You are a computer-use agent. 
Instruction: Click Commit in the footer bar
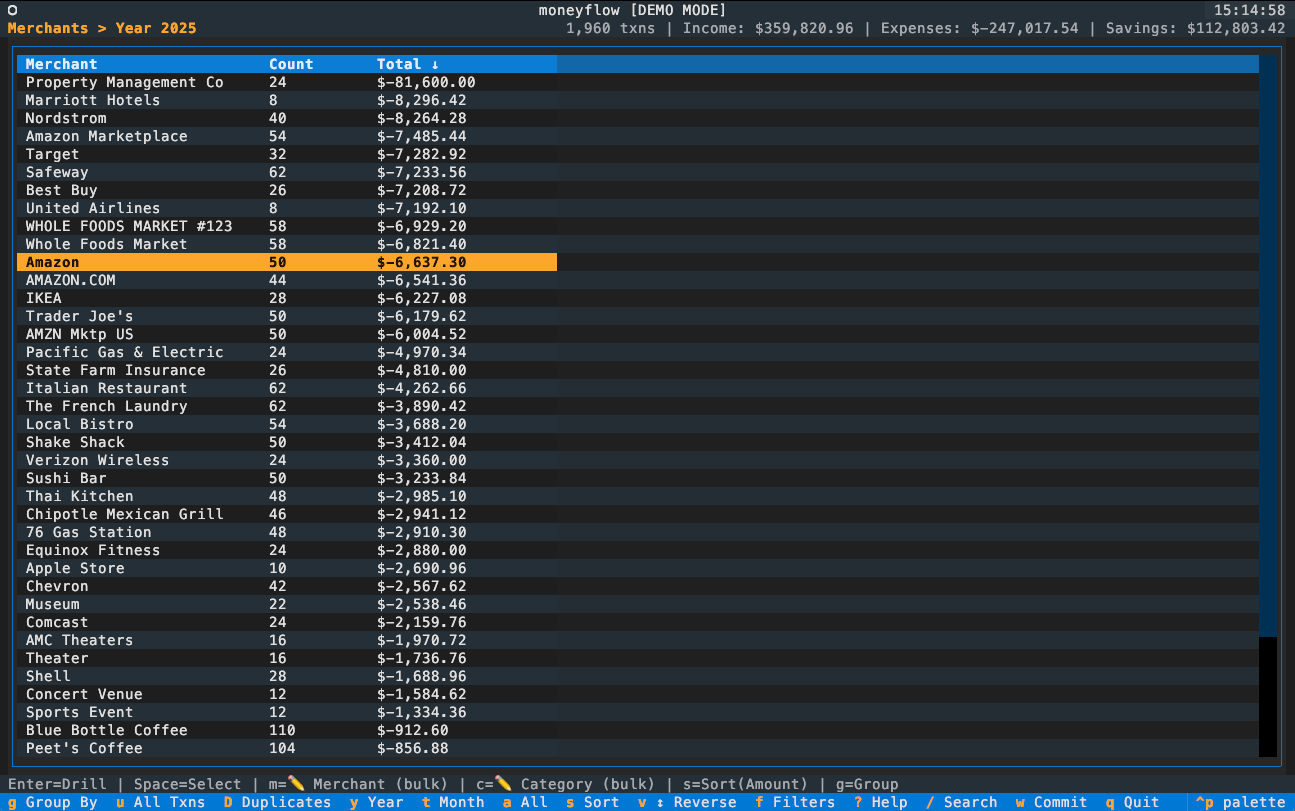(x=1052, y=802)
